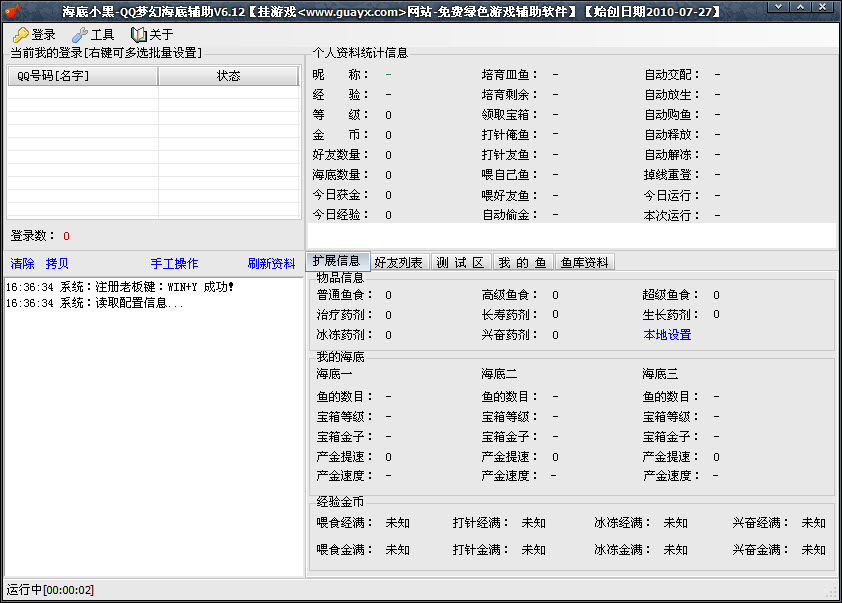Viewport: 842px width, 603px height.
Task: Click the 高级鱼食 label
Action: tap(510, 295)
